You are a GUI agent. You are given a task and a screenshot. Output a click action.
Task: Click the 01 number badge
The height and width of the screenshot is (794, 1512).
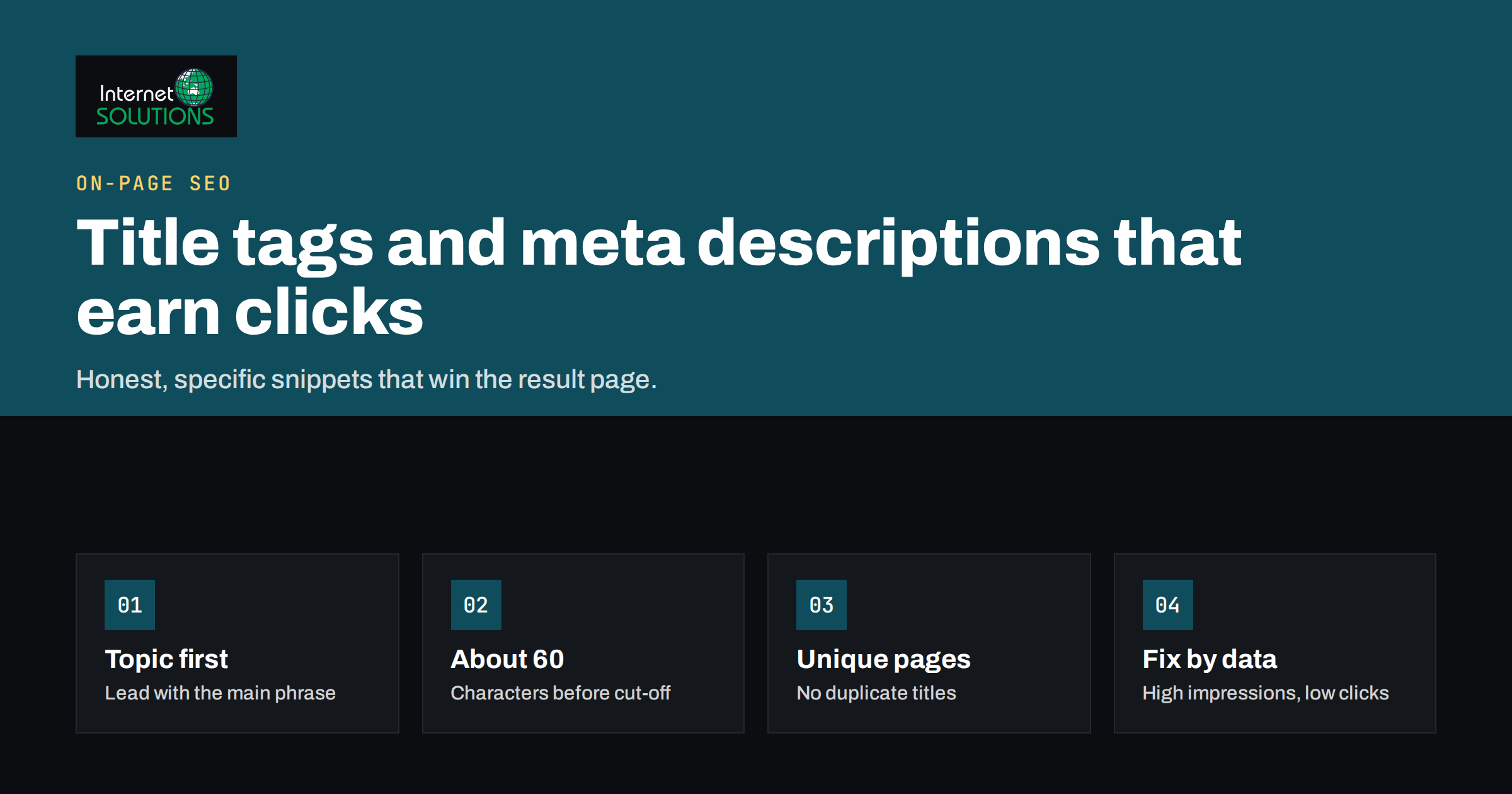pos(130,605)
